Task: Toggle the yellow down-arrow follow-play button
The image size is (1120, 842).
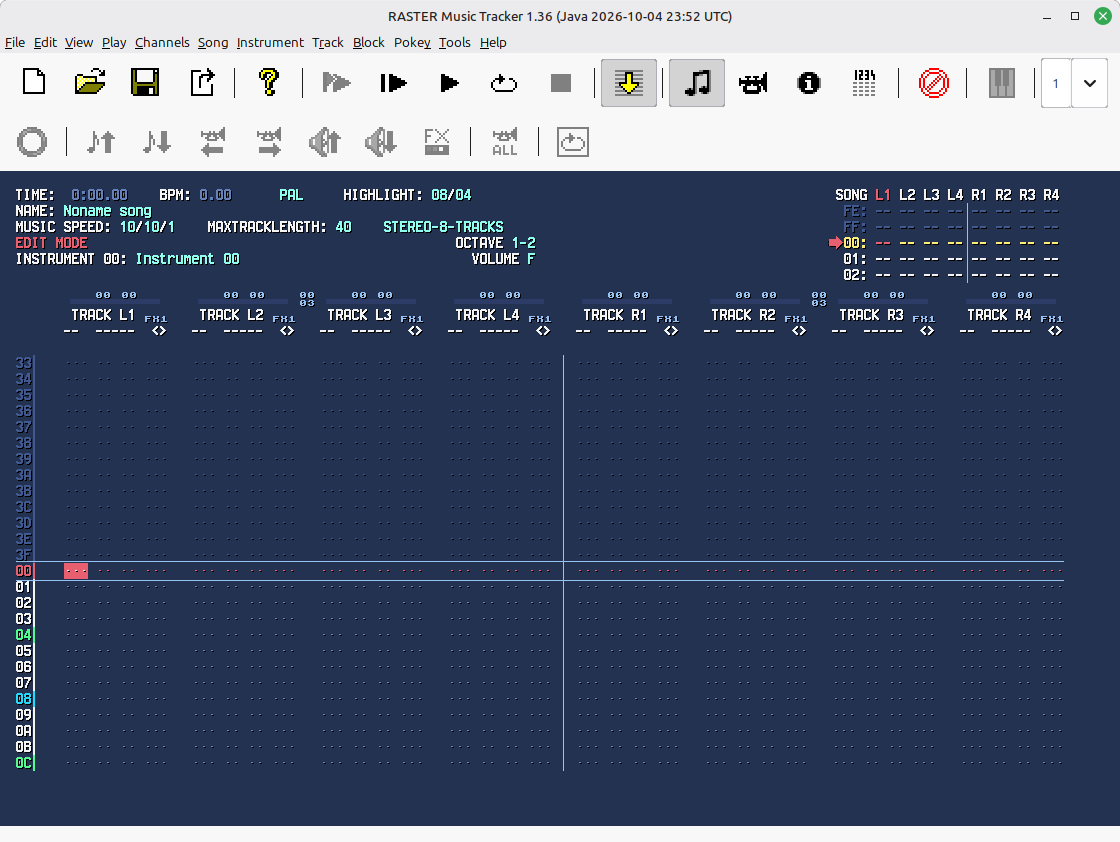Action: coord(629,83)
